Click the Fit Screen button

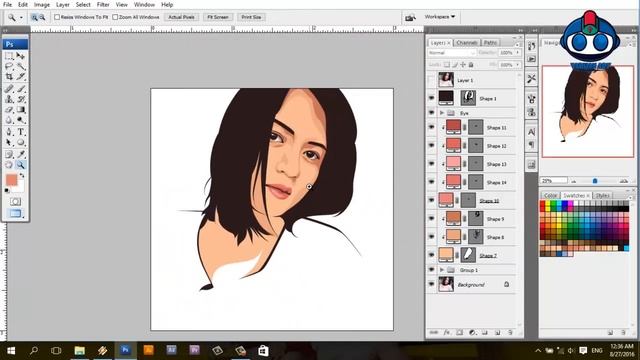[x=218, y=17]
